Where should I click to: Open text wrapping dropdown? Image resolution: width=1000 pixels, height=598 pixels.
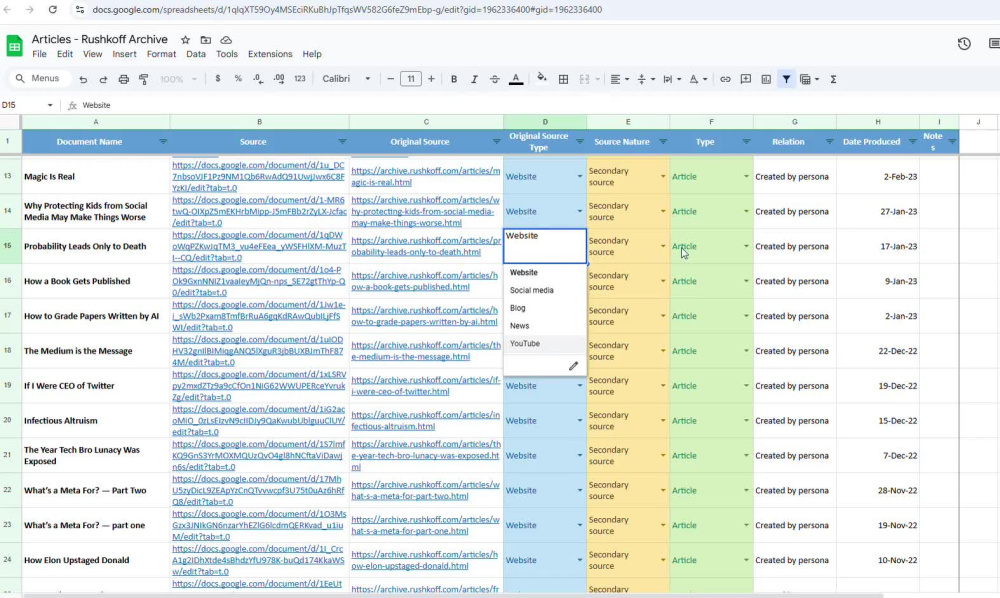672,79
